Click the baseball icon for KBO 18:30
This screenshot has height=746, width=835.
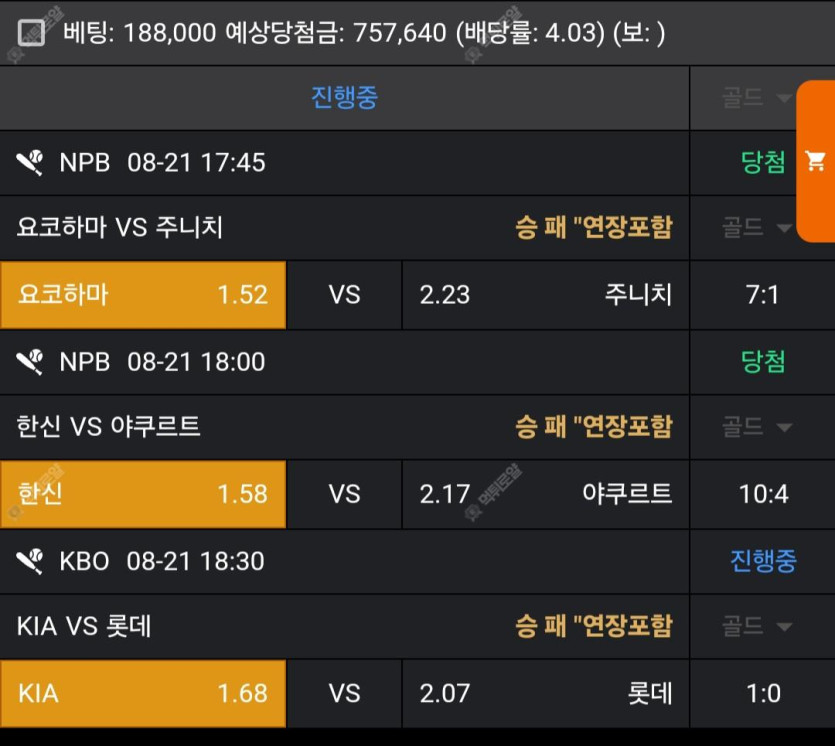(x=30, y=561)
